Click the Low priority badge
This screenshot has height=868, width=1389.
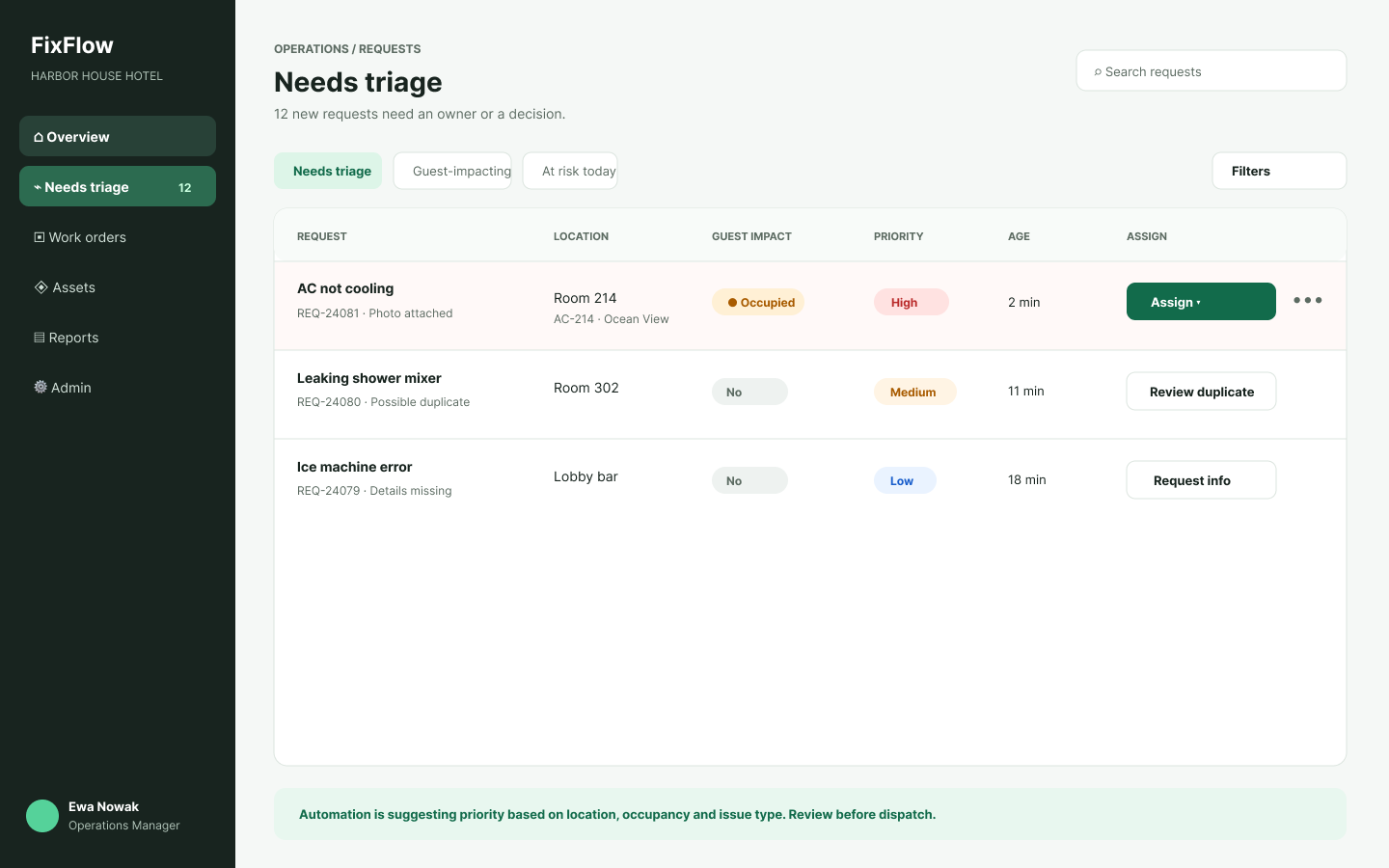coord(905,480)
